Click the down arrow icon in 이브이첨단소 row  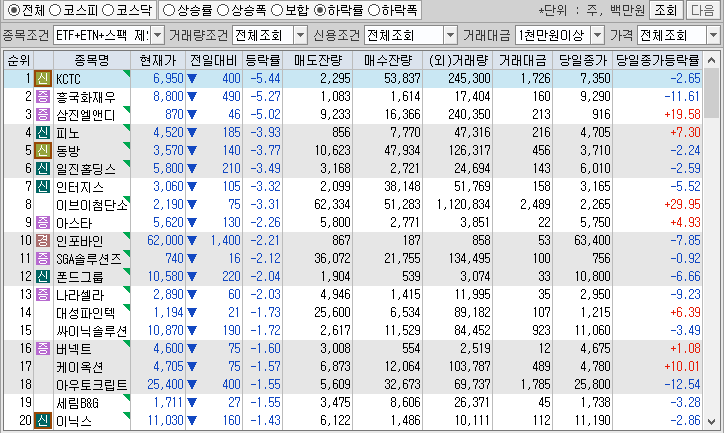point(192,205)
